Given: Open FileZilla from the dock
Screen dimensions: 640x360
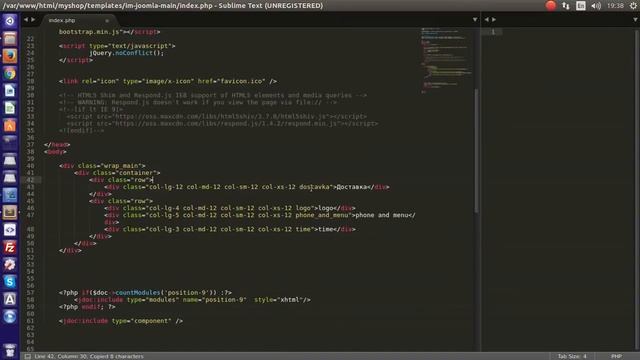Looking at the screenshot, I should (10, 247).
